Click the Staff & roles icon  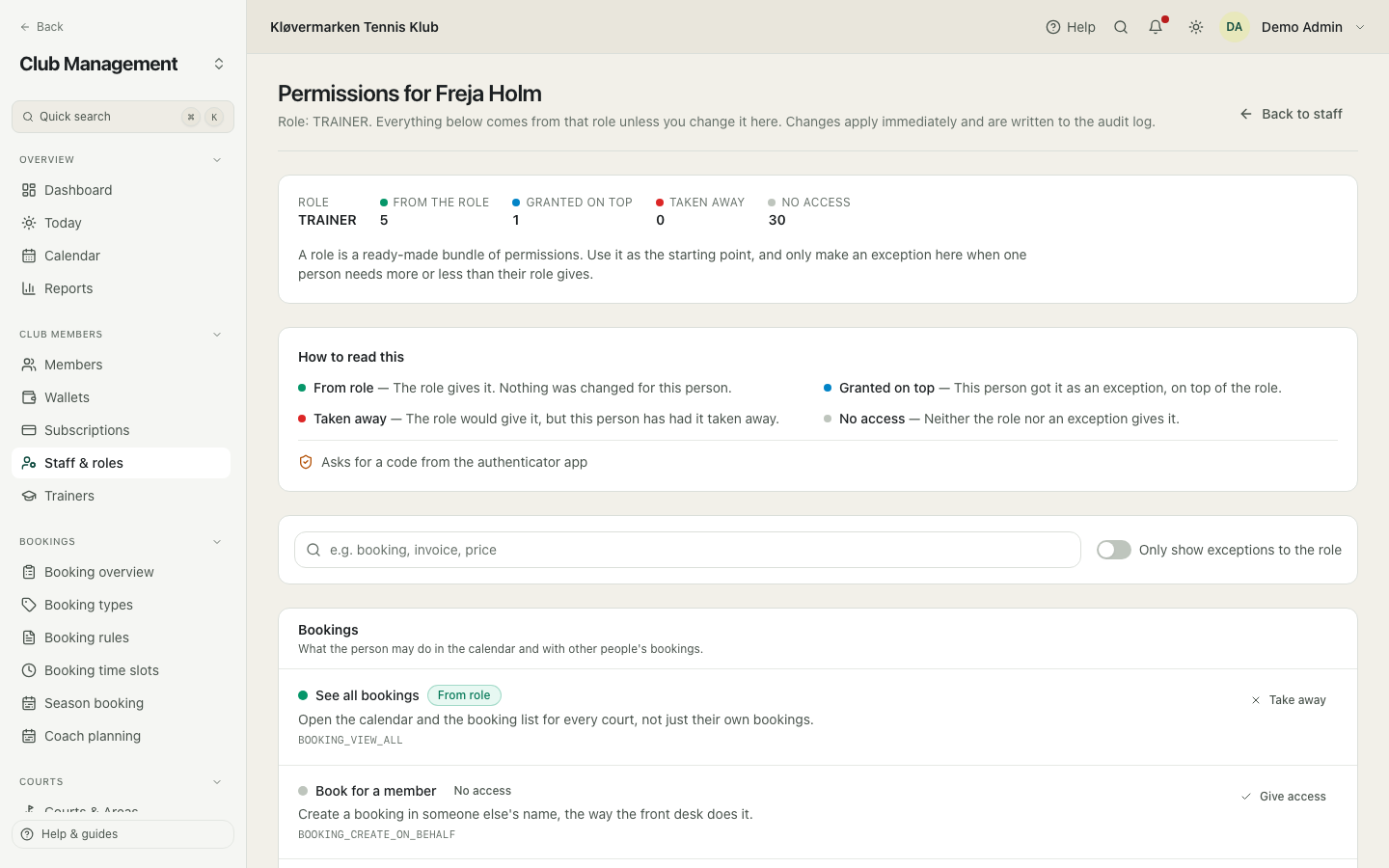pyautogui.click(x=29, y=463)
